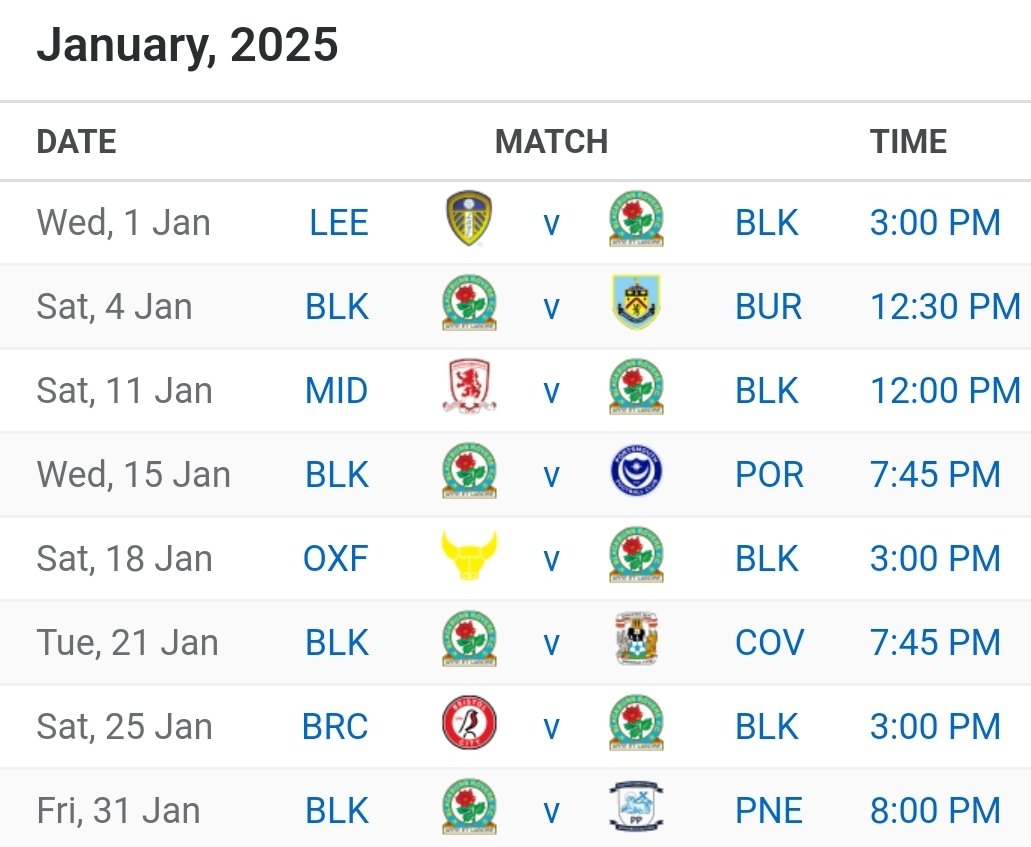Open the LEE team link
Screen dimensions: 1031x847
pyautogui.click(x=339, y=222)
